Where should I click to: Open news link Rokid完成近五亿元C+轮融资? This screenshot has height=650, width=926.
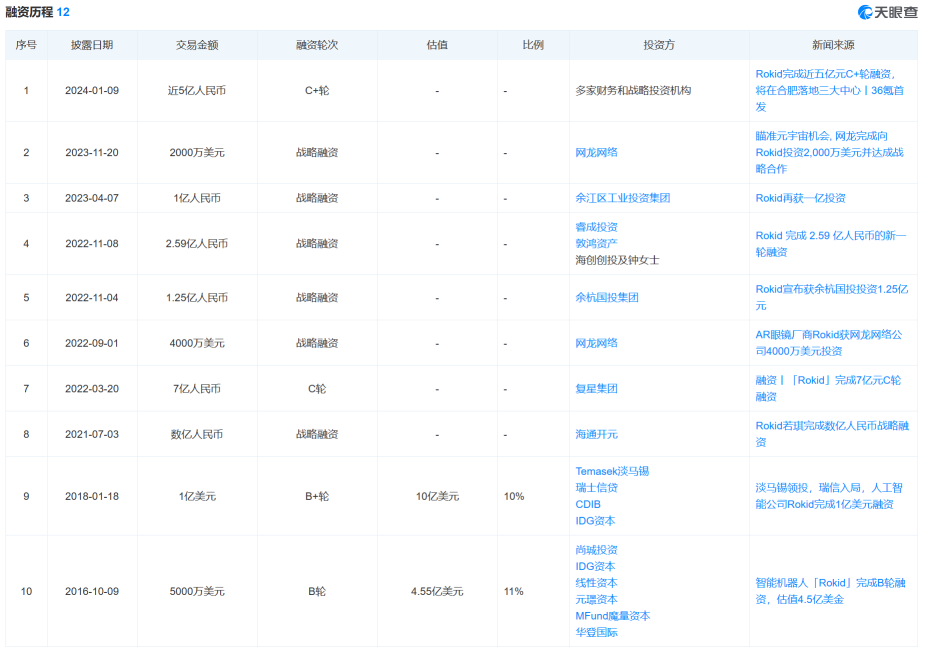point(829,90)
